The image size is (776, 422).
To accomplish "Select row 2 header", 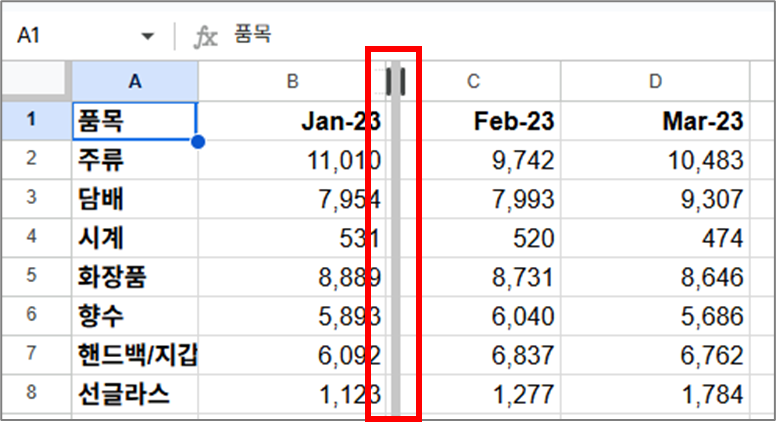I will point(37,159).
